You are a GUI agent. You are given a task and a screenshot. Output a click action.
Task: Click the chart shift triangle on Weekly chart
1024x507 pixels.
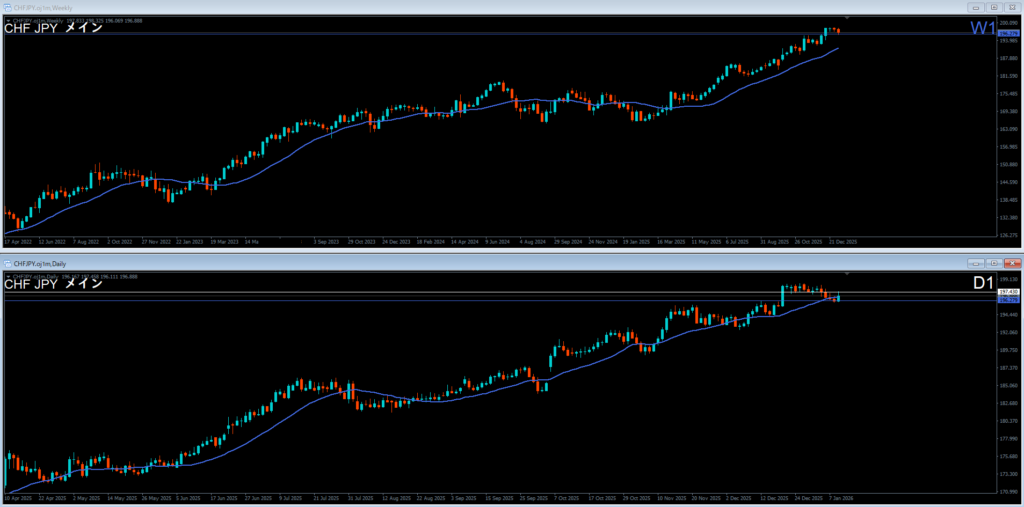click(x=847, y=18)
